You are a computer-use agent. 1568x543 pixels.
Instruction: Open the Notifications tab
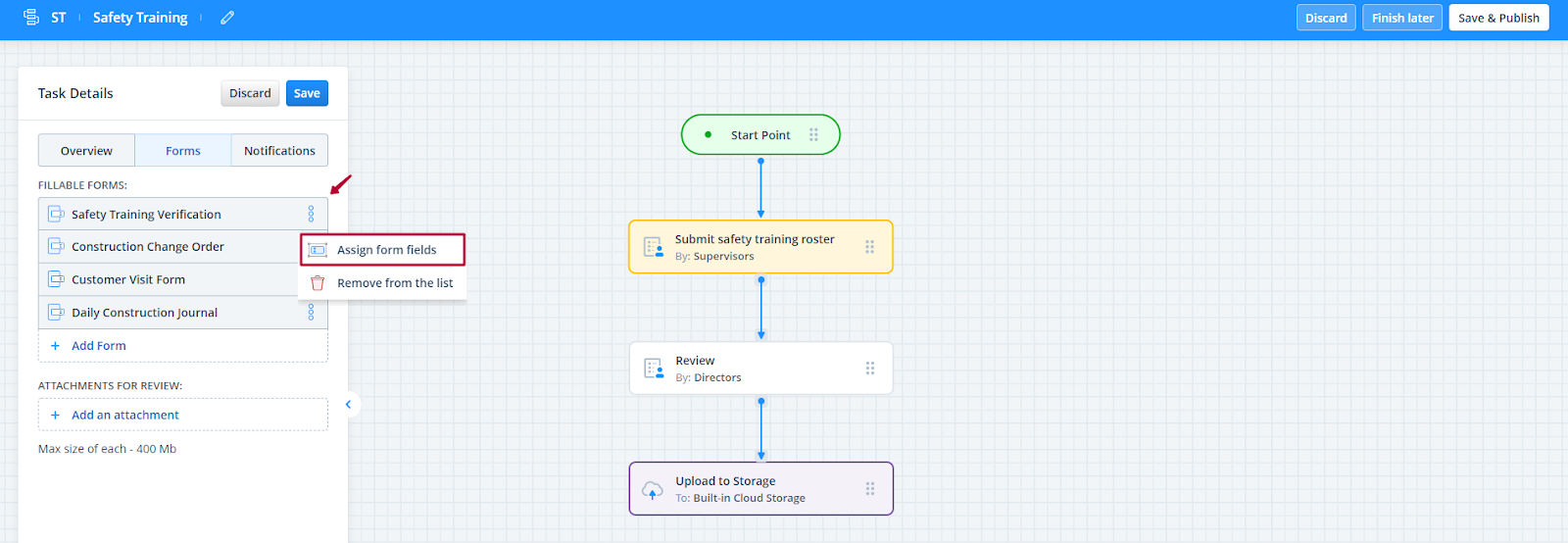[x=279, y=151]
